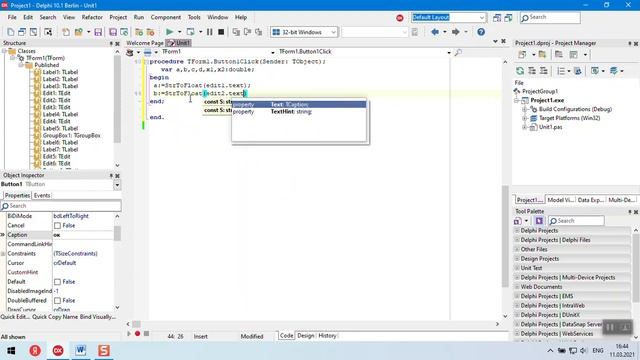
Task: Click the Step Over debug icon
Action: pyautogui.click(x=247, y=32)
